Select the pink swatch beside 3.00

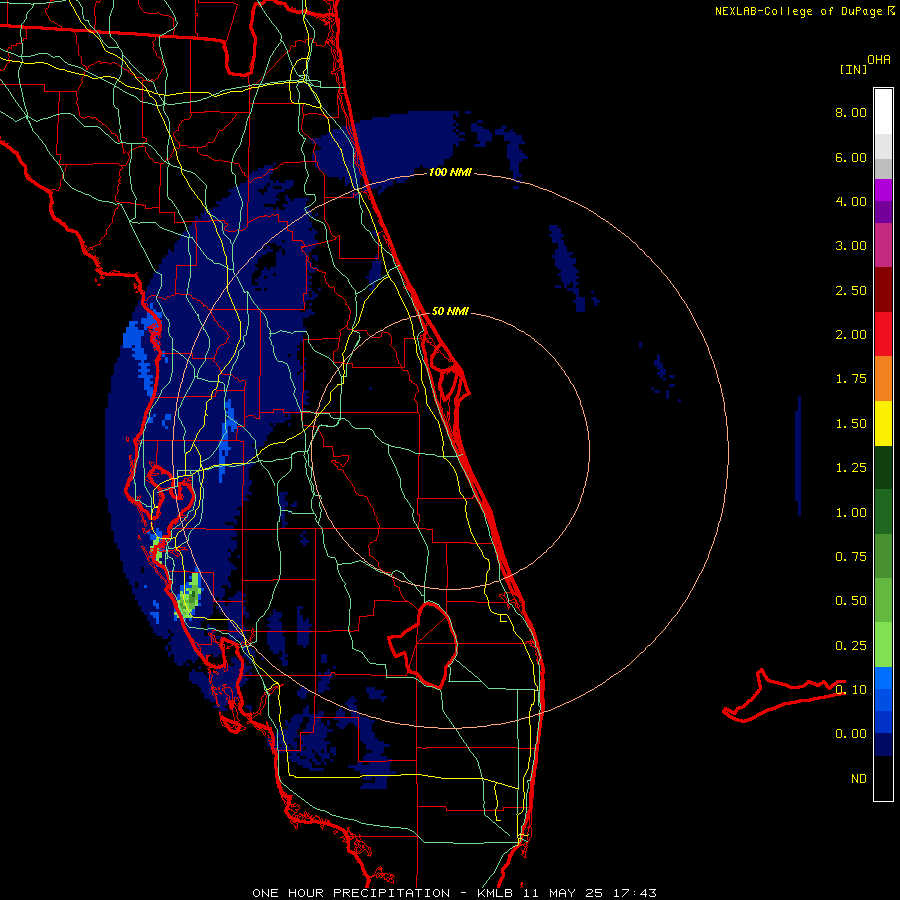pos(883,245)
